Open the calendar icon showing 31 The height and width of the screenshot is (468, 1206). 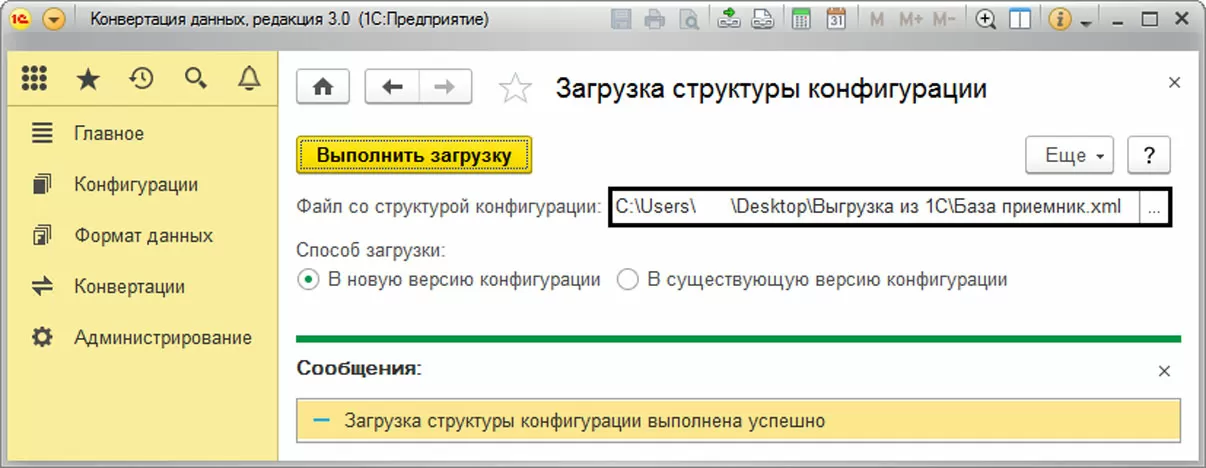(x=837, y=19)
